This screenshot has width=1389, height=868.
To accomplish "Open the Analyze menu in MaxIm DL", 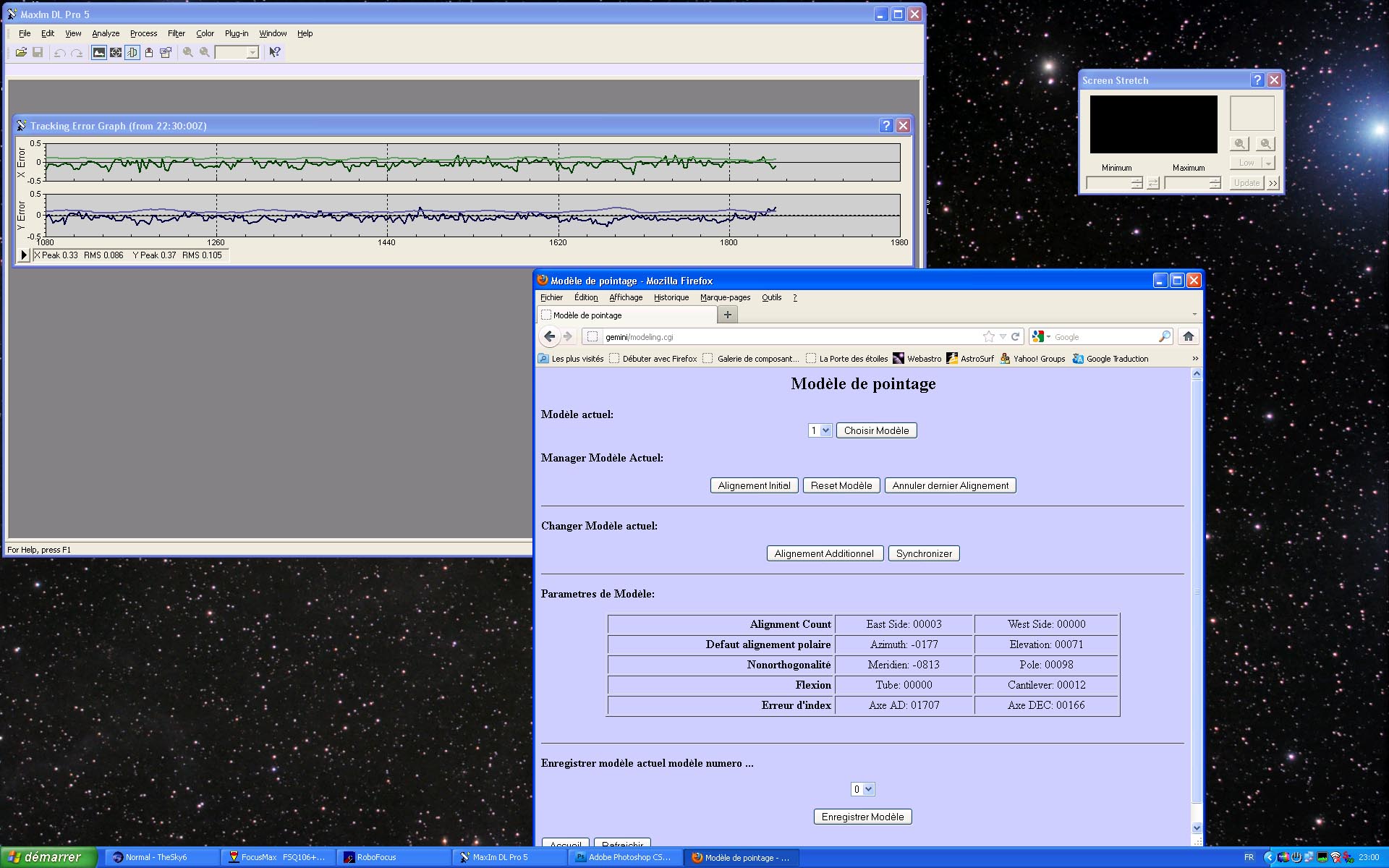I will point(106,33).
